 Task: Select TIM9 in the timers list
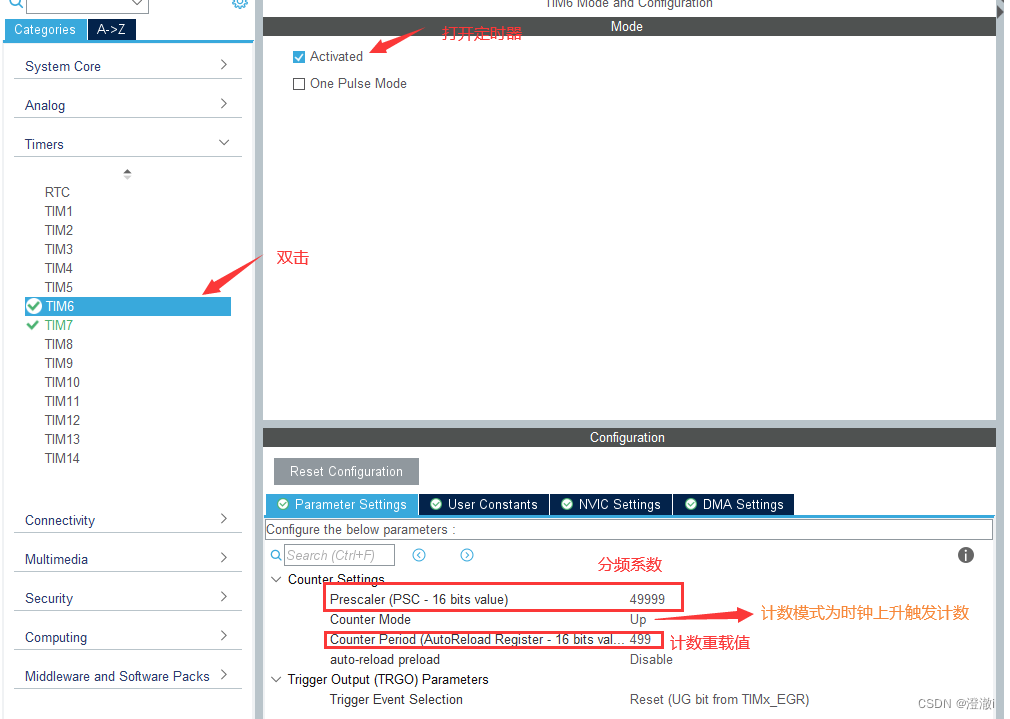(59, 363)
